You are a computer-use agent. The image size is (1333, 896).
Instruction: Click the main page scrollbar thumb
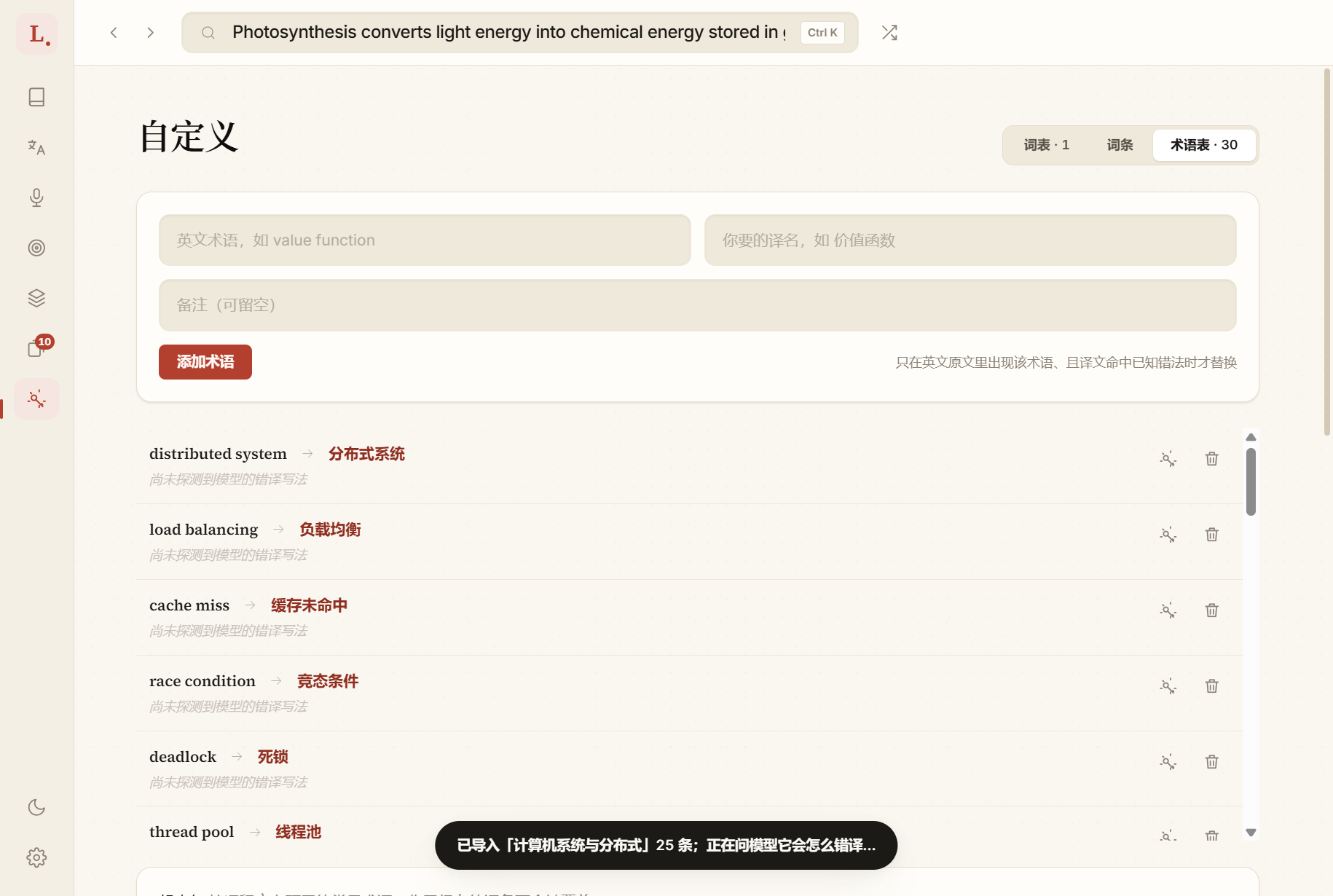tap(1327, 252)
